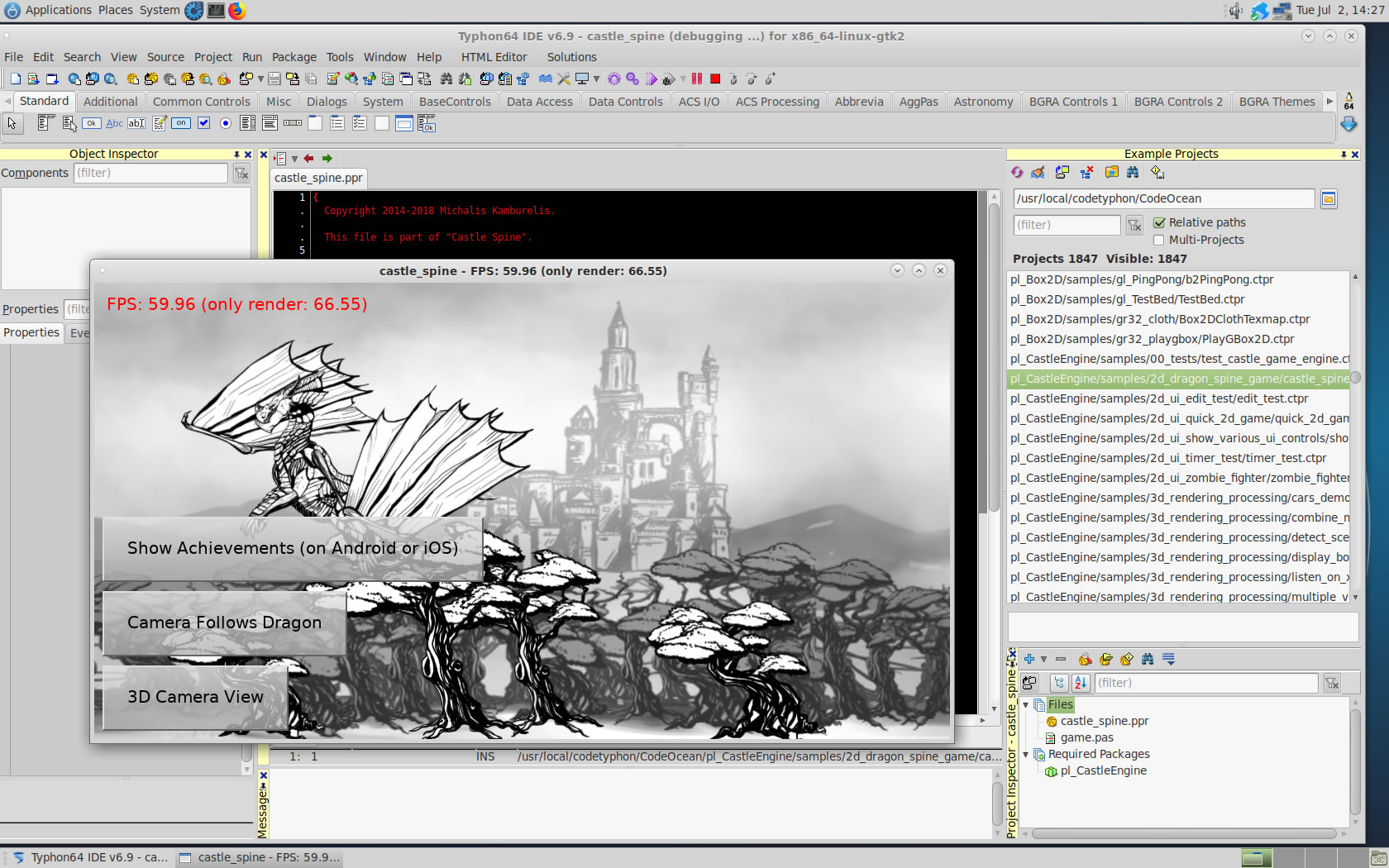Click Show Achievements button in game window
Viewport: 1389px width, 868px height.
(x=293, y=548)
